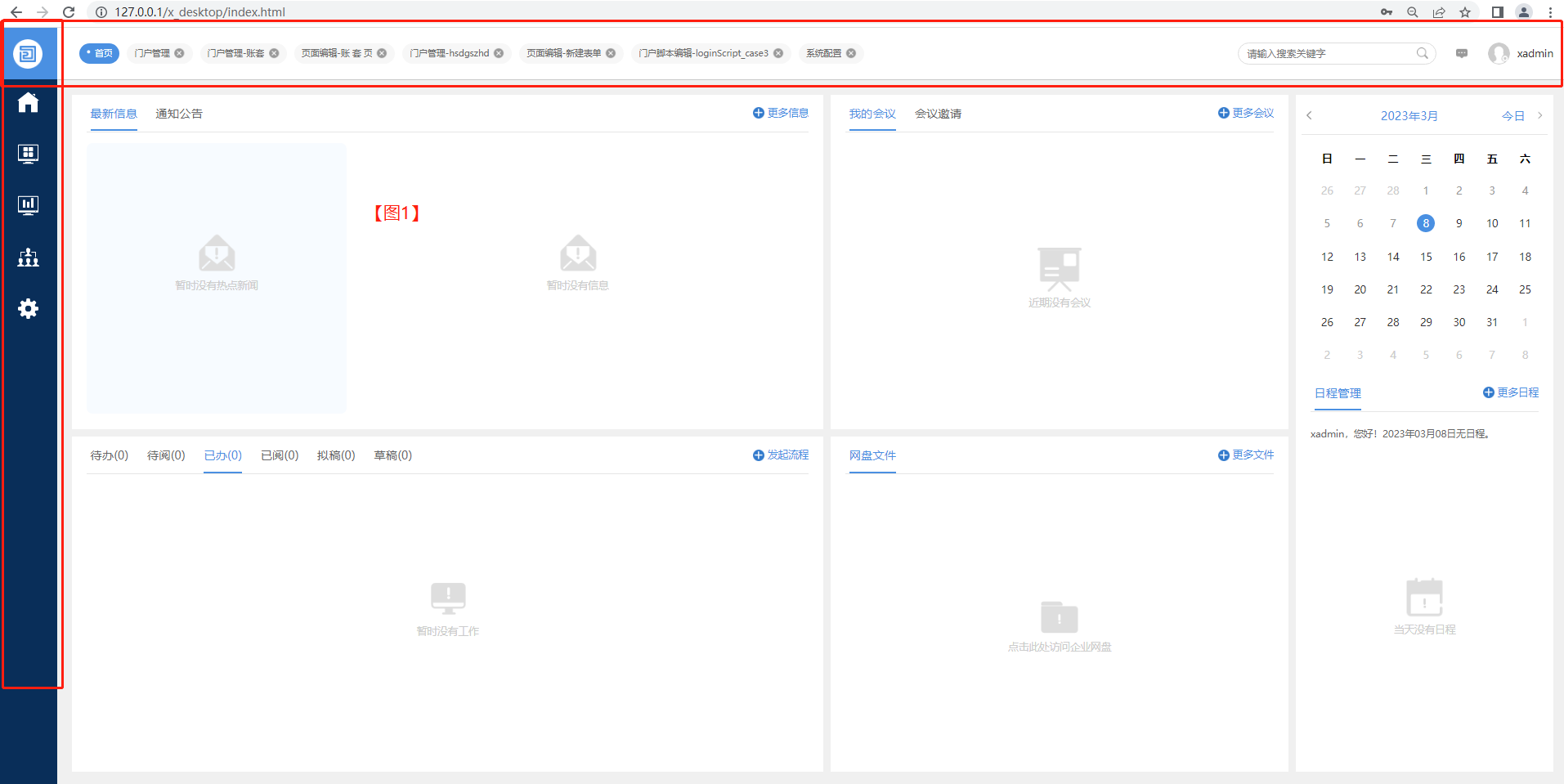Jump to today with 今日 button
Screen dimensions: 1564x784
click(x=1513, y=116)
